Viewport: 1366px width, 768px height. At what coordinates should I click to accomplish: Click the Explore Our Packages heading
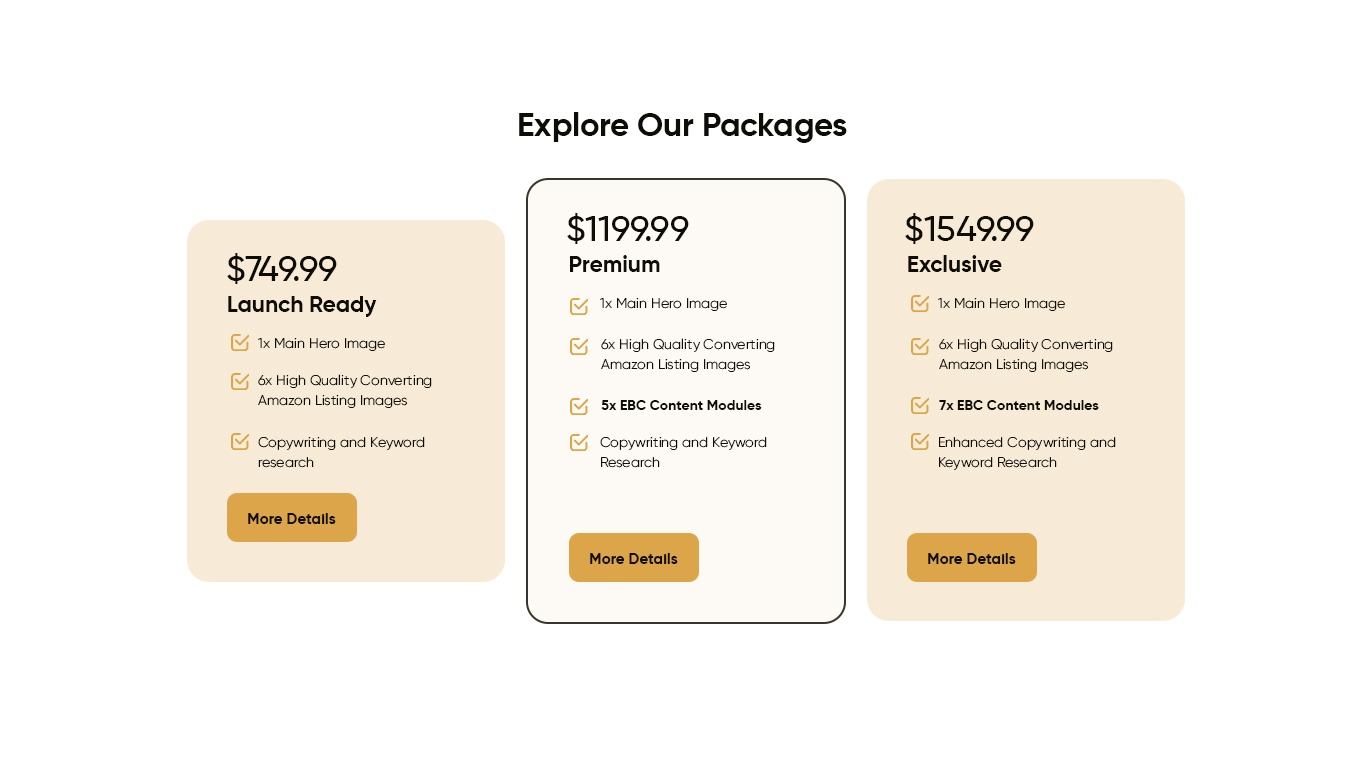pos(682,125)
